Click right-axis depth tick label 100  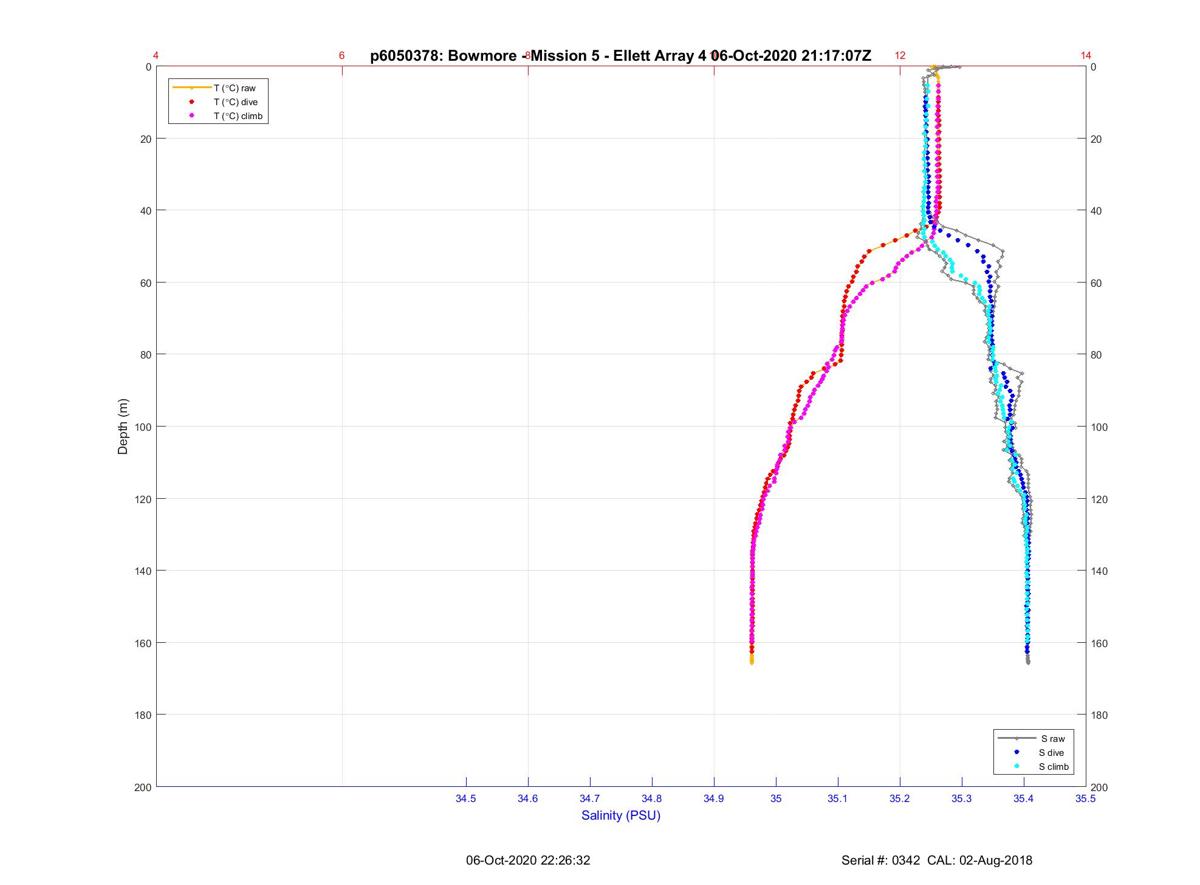(1101, 427)
